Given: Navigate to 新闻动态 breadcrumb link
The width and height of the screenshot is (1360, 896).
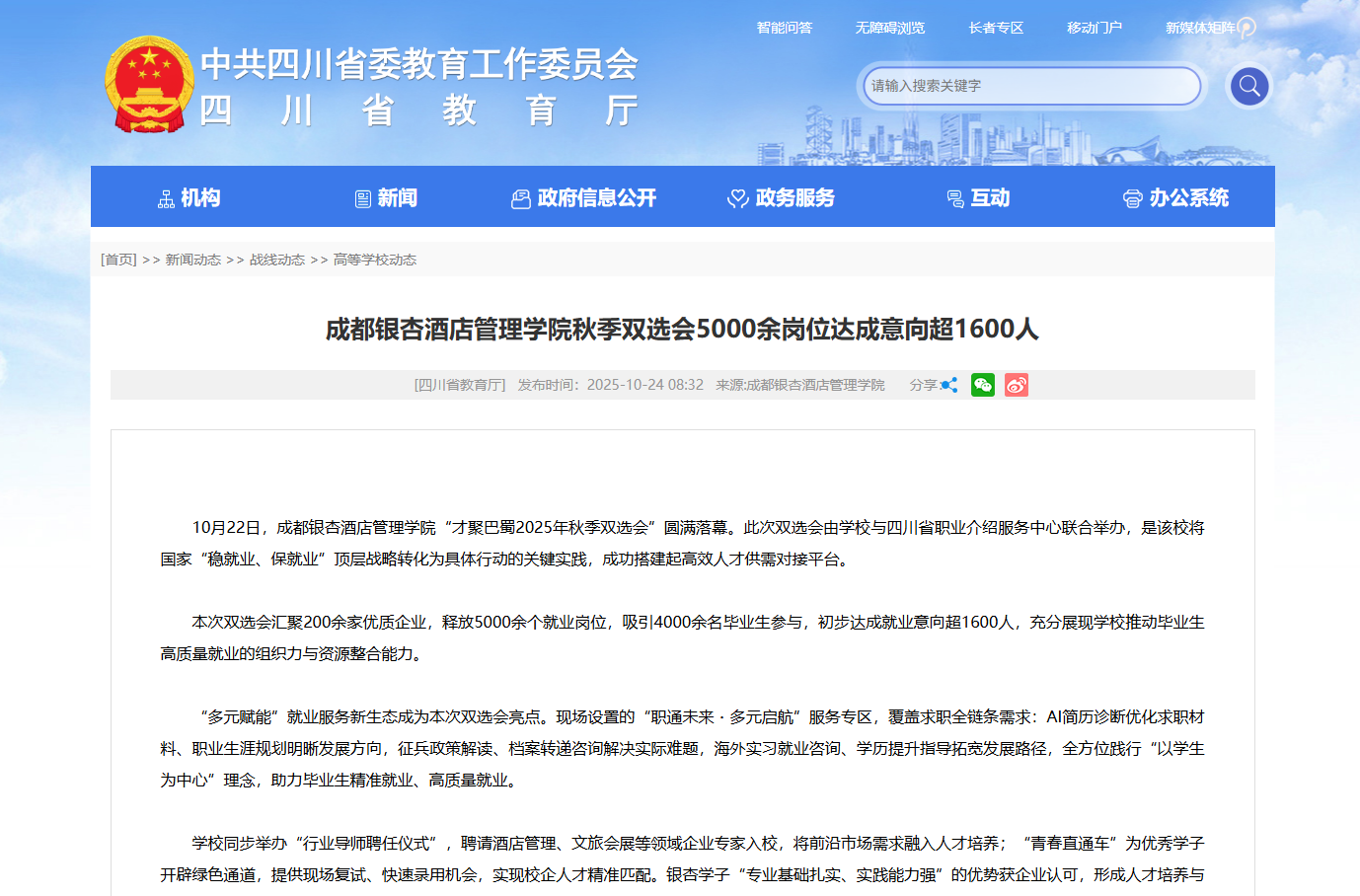Looking at the screenshot, I should coord(192,260).
